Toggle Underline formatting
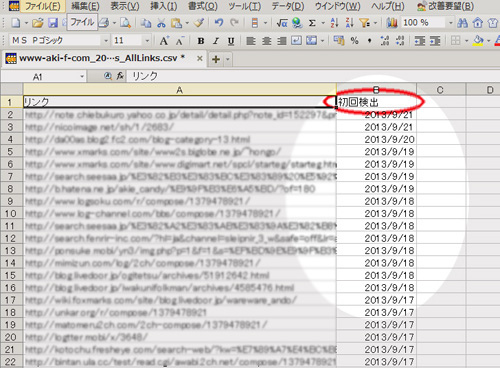500x368 pixels. (x=231, y=41)
